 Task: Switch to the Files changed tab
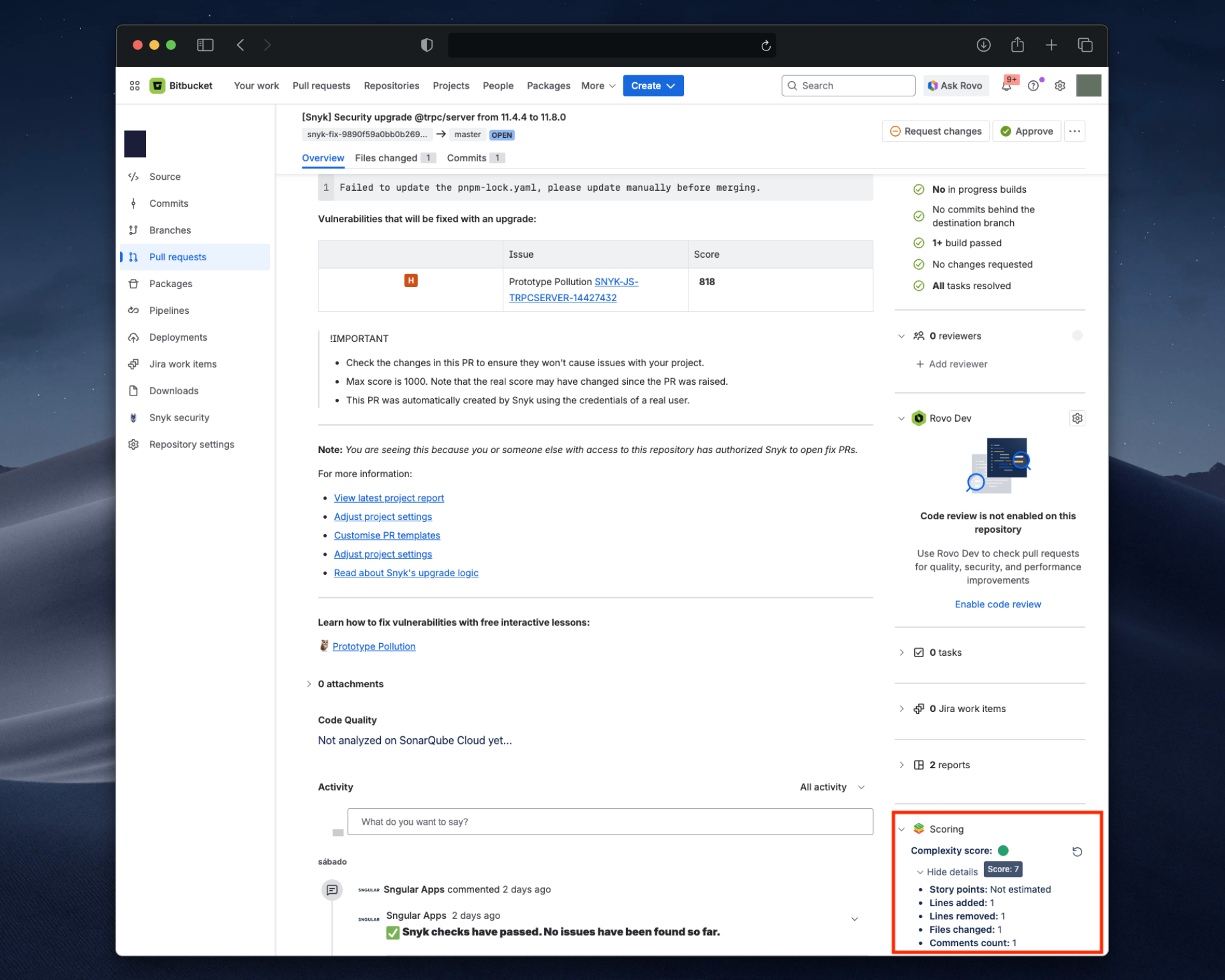click(386, 158)
